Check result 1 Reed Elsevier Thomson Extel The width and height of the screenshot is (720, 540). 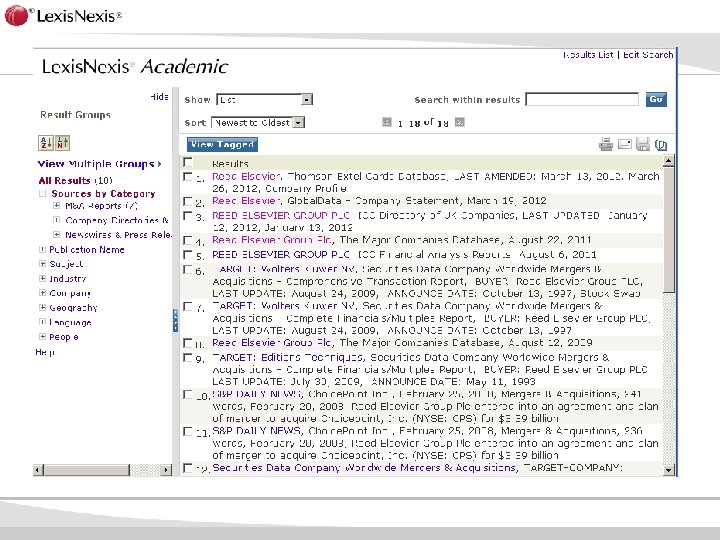tap(187, 177)
